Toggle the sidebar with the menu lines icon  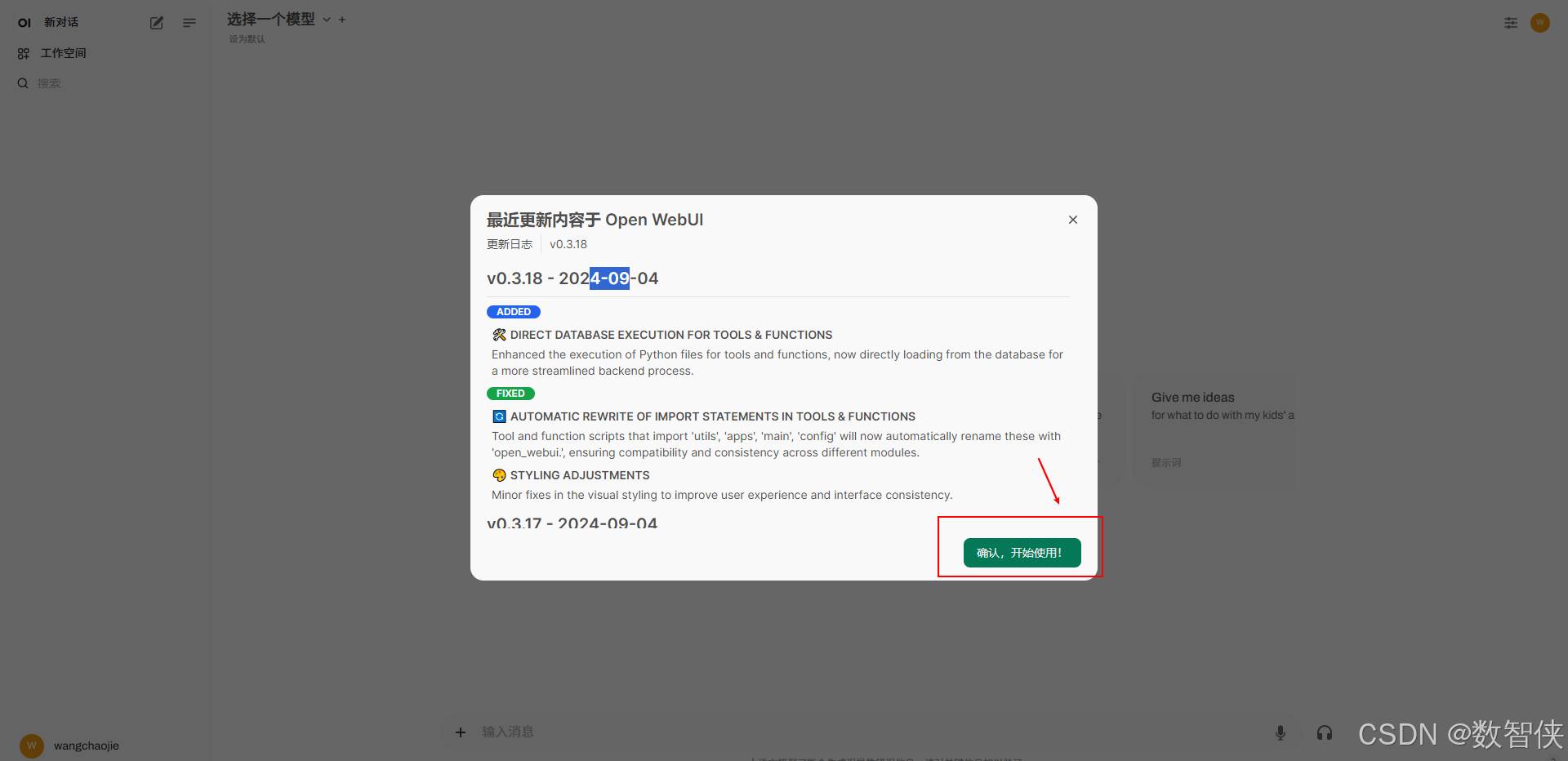click(189, 23)
